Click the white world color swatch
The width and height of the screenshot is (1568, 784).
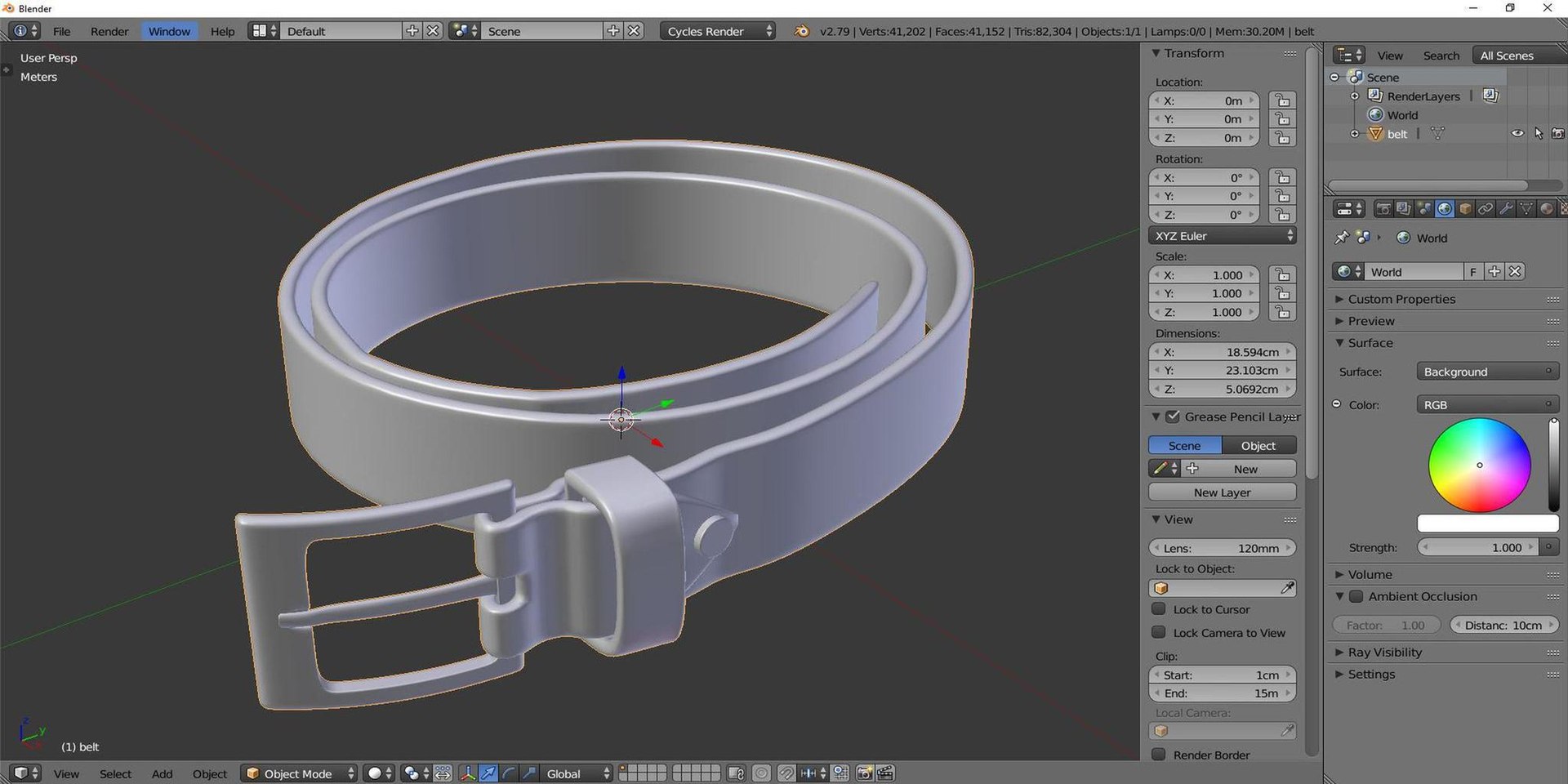(x=1488, y=523)
